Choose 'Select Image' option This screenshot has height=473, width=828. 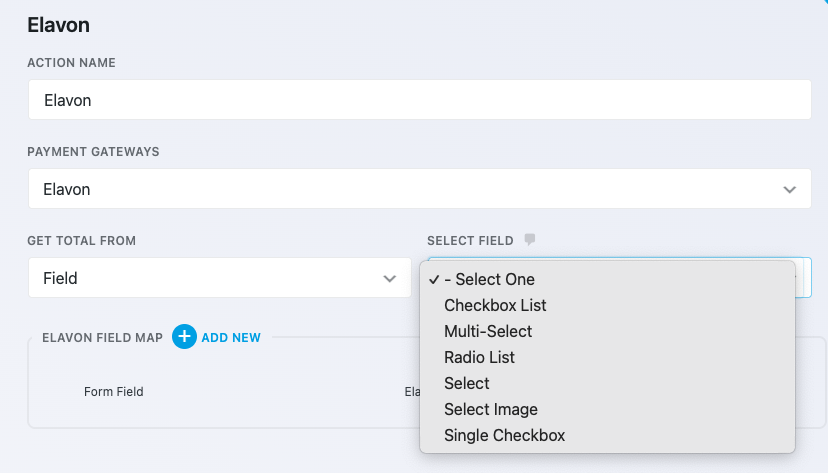click(607, 409)
